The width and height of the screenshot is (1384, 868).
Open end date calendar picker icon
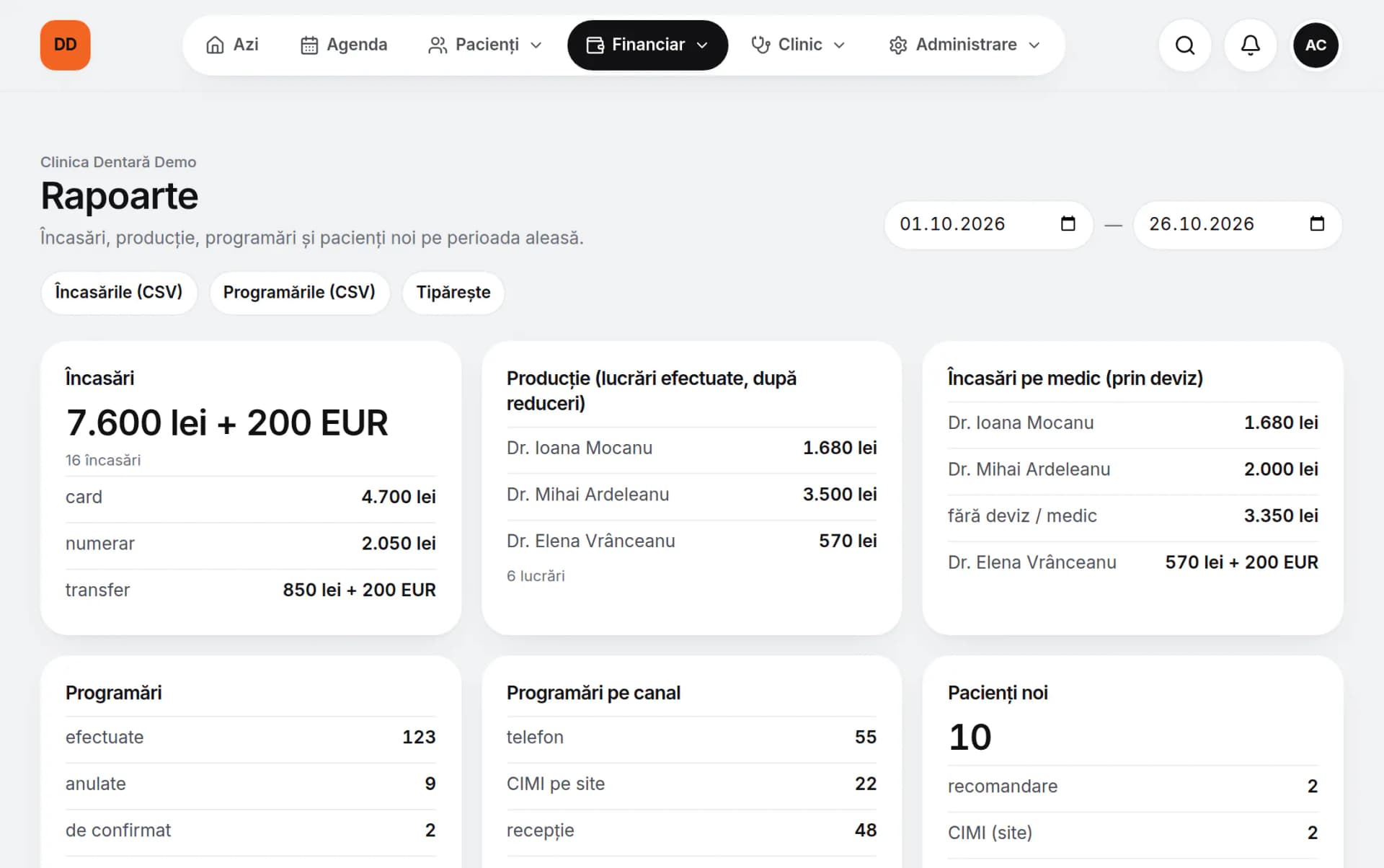(1317, 223)
